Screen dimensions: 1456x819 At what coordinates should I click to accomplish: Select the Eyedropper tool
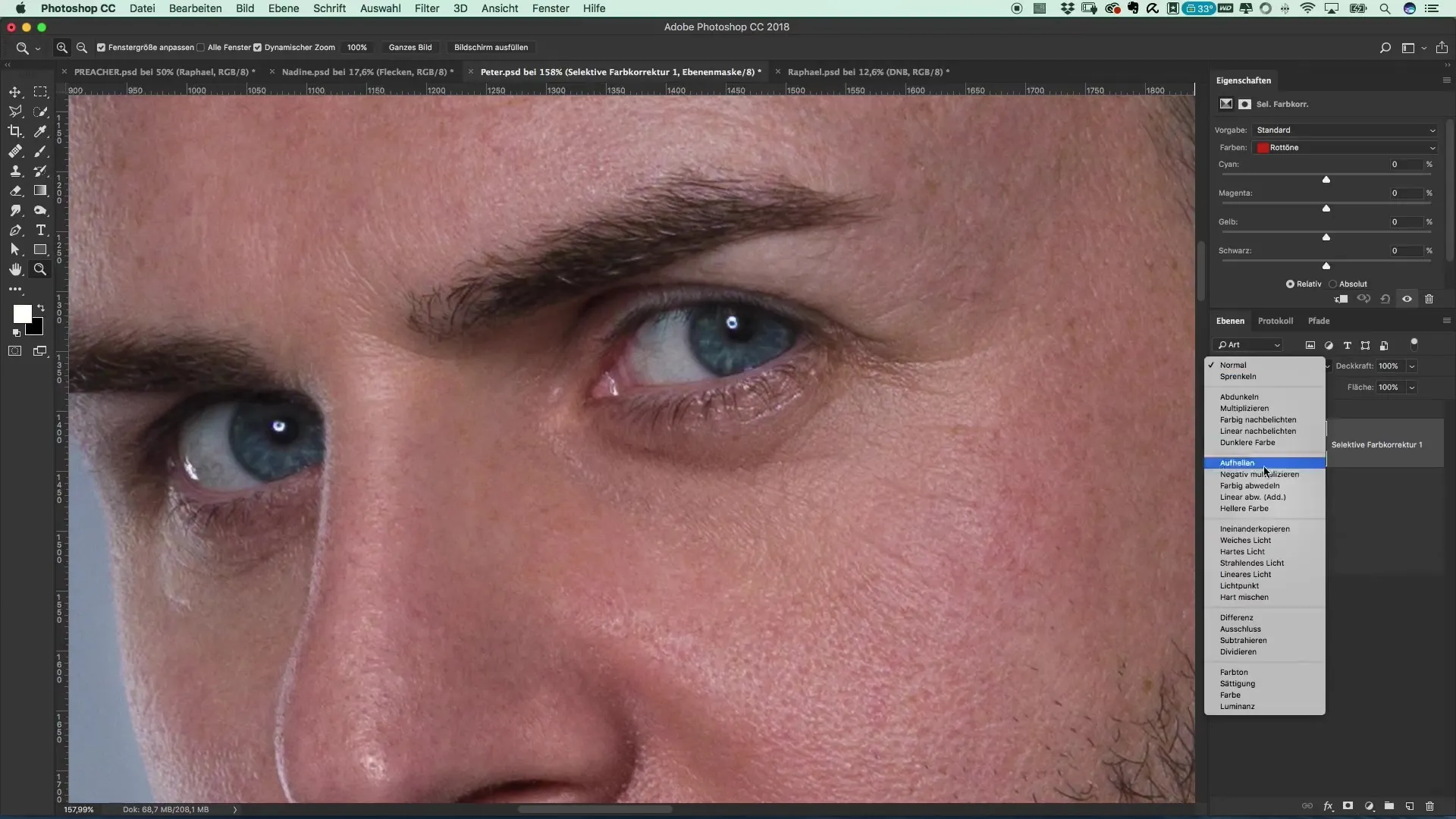41,131
